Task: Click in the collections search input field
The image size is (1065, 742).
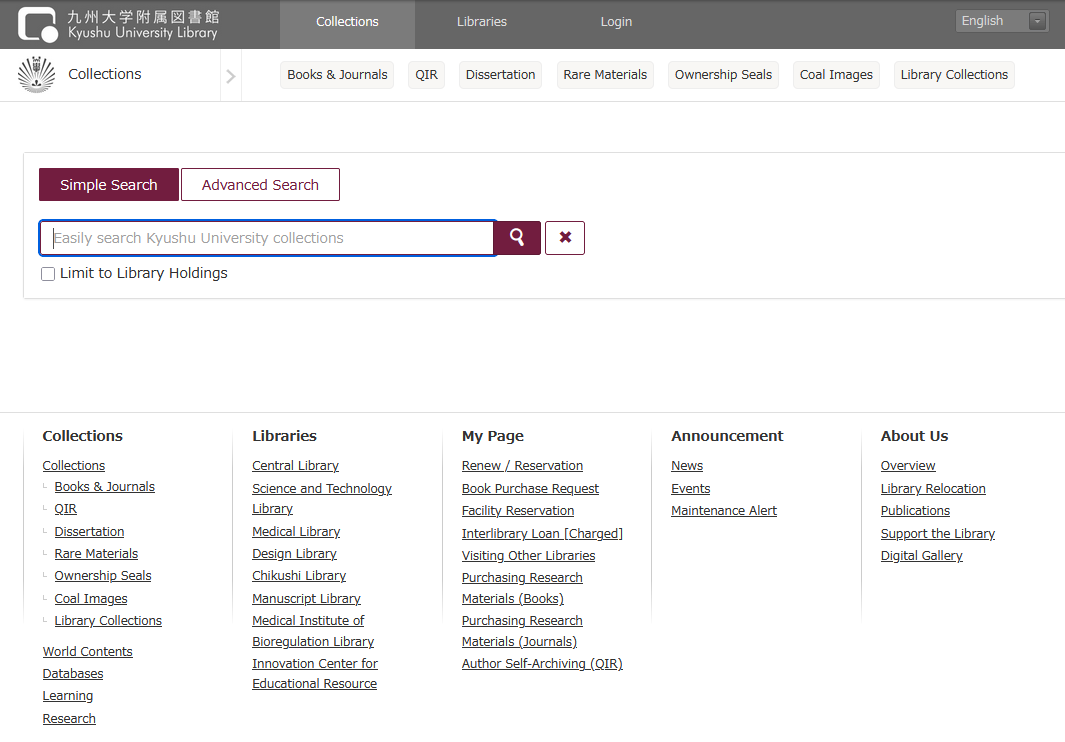Action: coord(268,238)
